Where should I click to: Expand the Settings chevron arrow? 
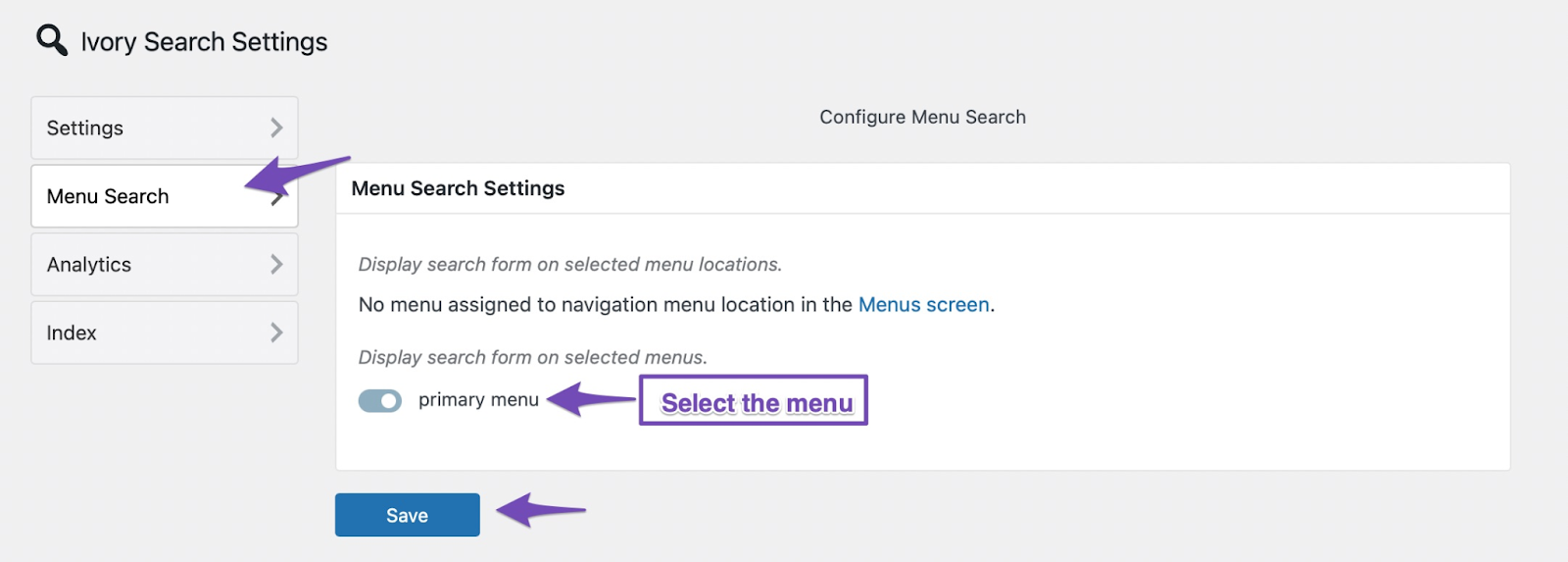pyautogui.click(x=276, y=128)
